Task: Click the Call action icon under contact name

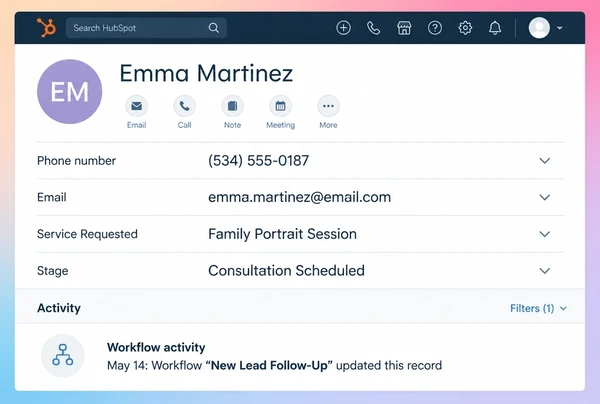Action: (184, 106)
